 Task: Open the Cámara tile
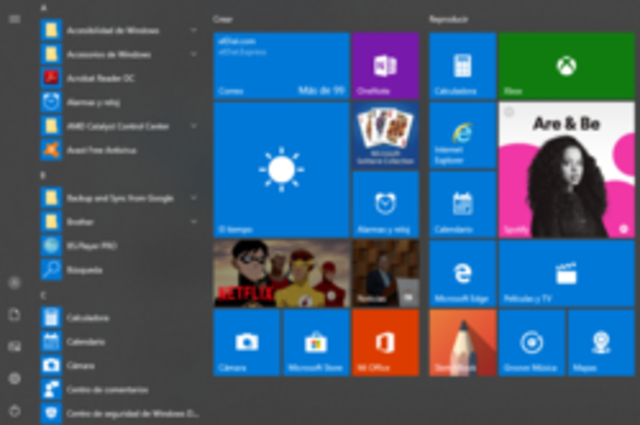247,343
